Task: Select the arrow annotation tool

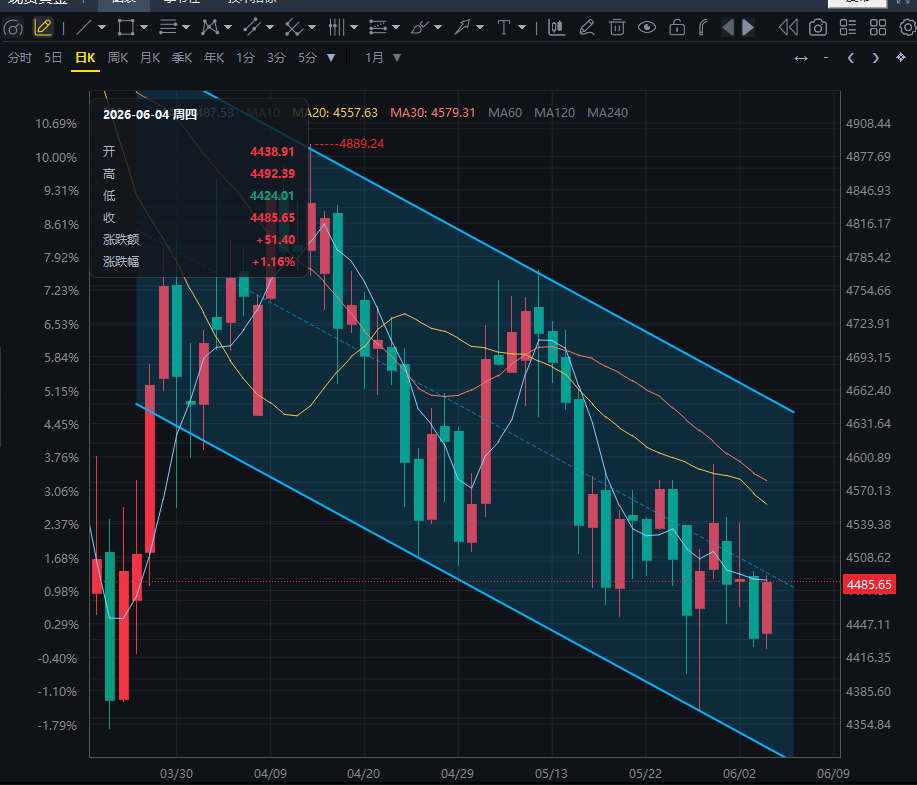Action: [x=462, y=27]
